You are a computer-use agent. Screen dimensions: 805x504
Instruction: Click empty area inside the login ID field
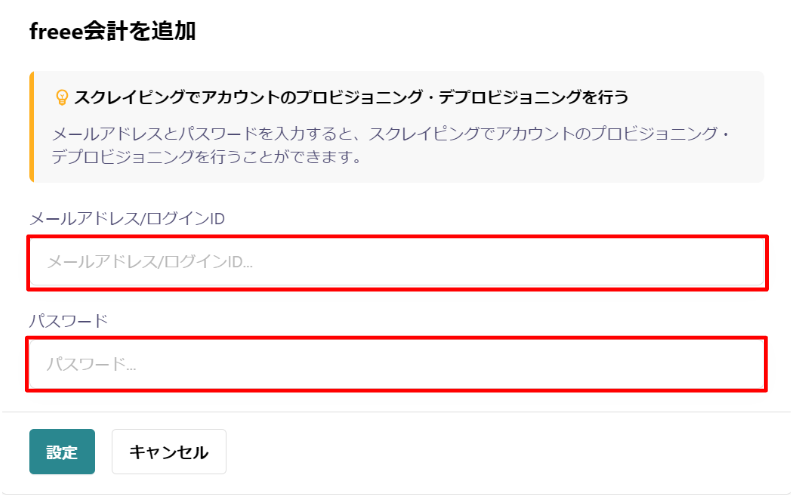pos(508,262)
